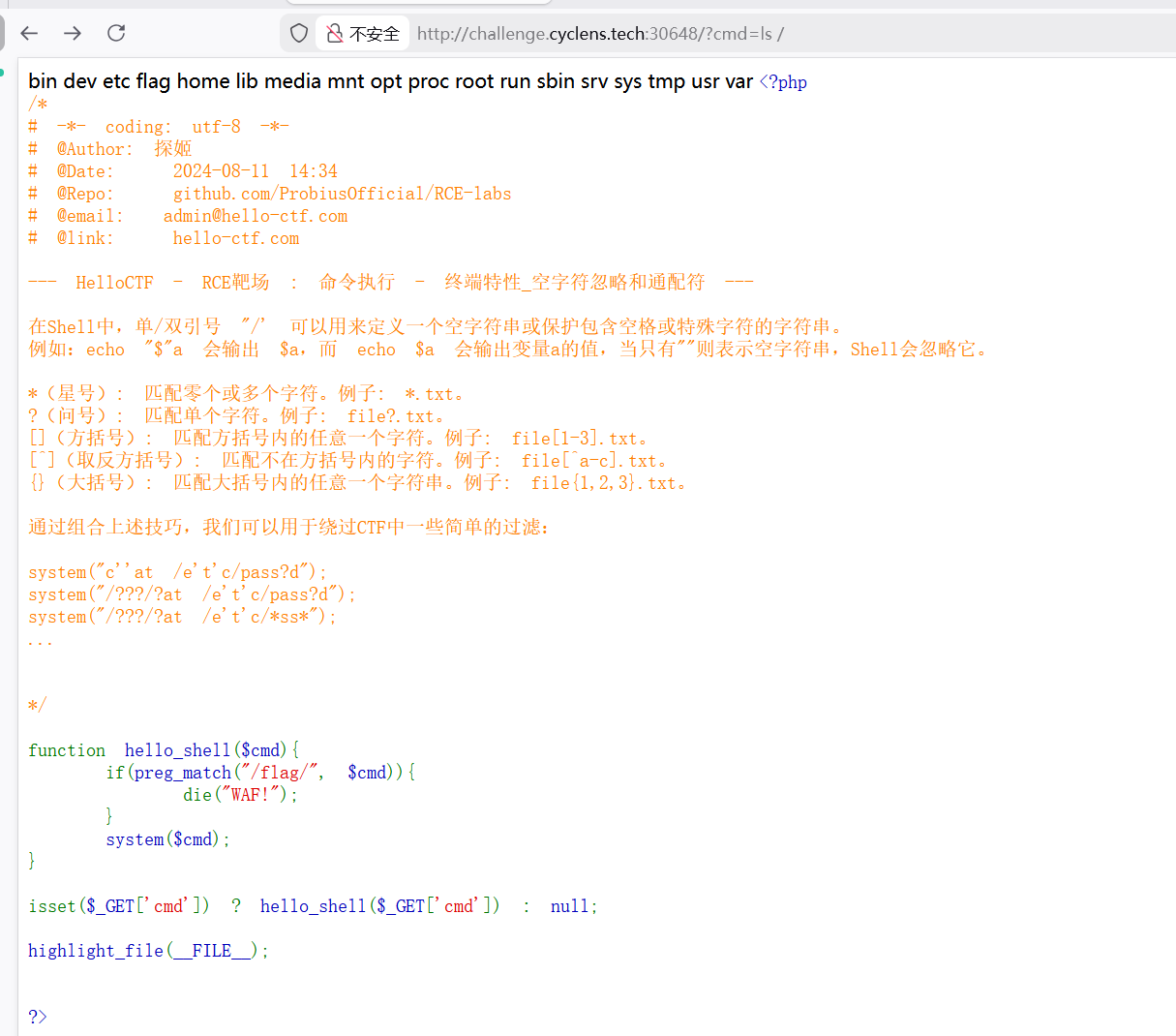Click the system("c''at /e't'c/pass?d") example

pyautogui.click(x=178, y=572)
